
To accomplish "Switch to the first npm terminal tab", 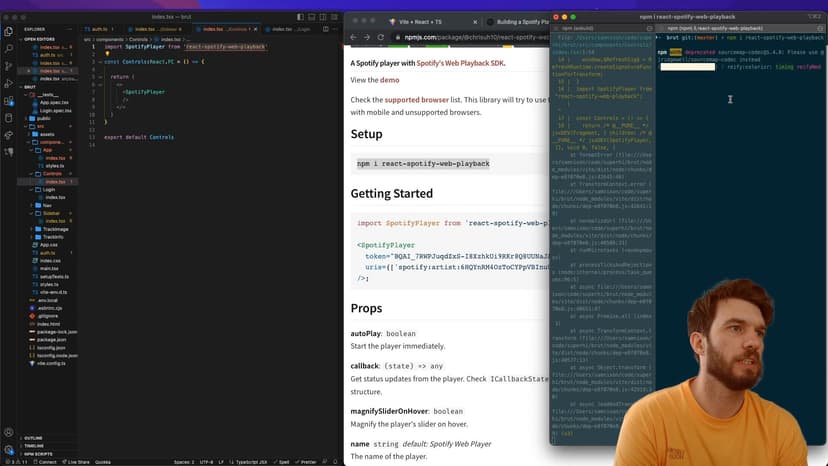I will click(603, 29).
